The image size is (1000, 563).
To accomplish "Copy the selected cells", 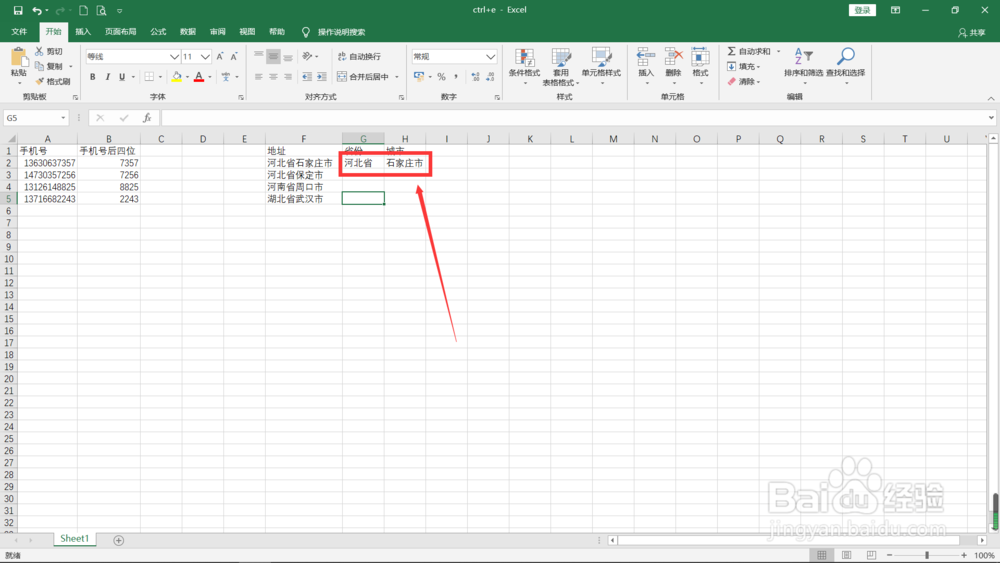I will point(50,66).
